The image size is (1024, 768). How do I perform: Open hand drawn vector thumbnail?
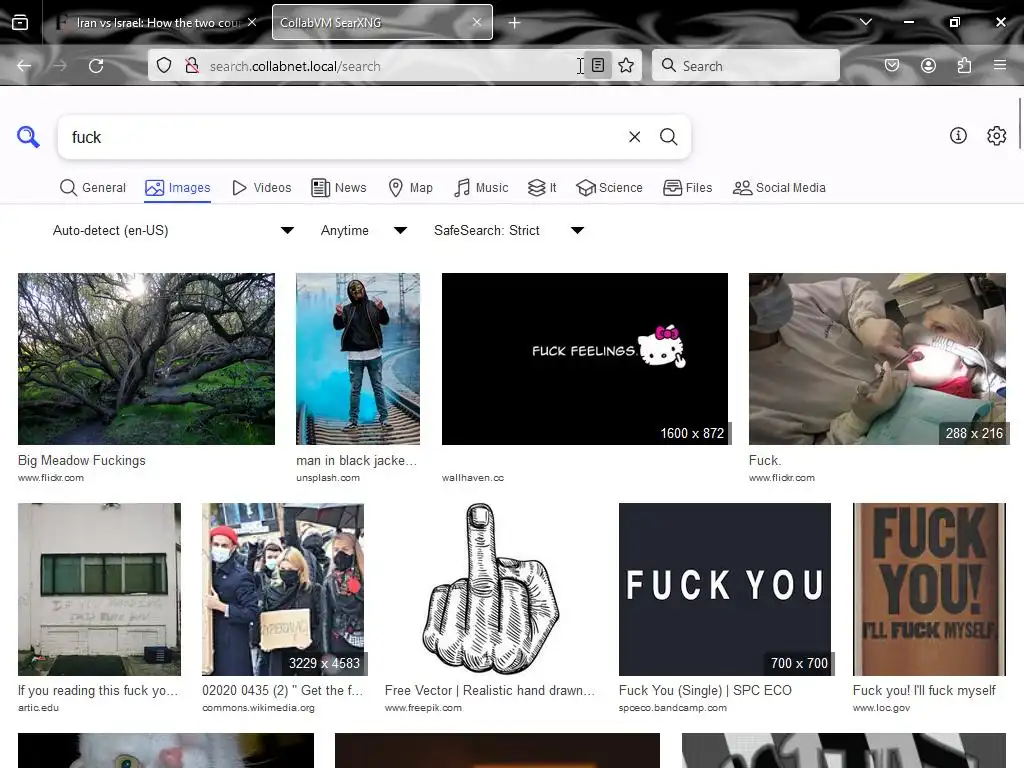[x=491, y=589]
